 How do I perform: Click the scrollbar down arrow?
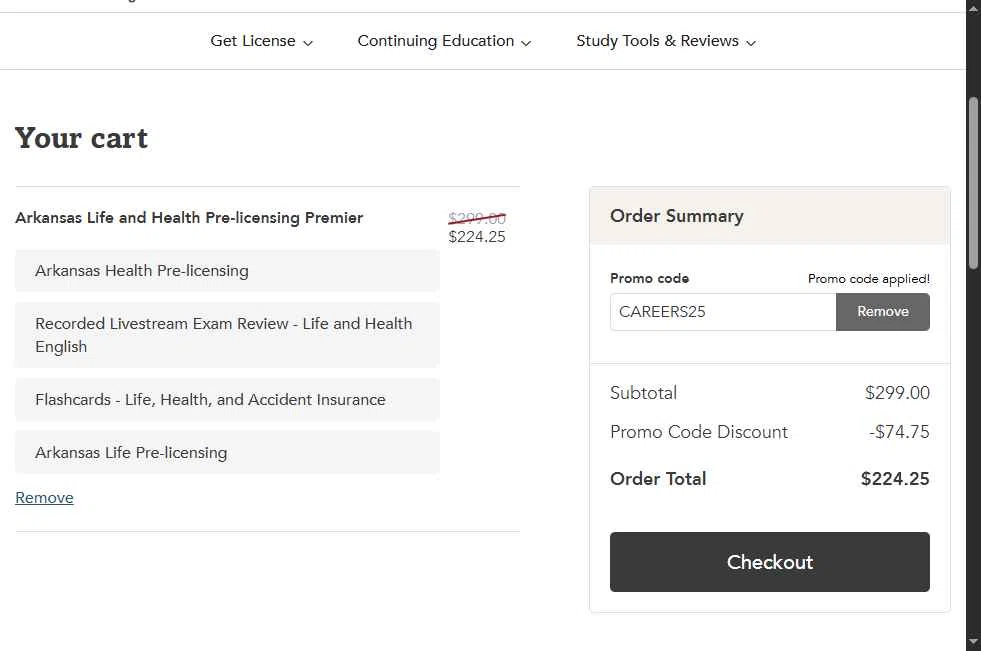[x=973, y=641]
